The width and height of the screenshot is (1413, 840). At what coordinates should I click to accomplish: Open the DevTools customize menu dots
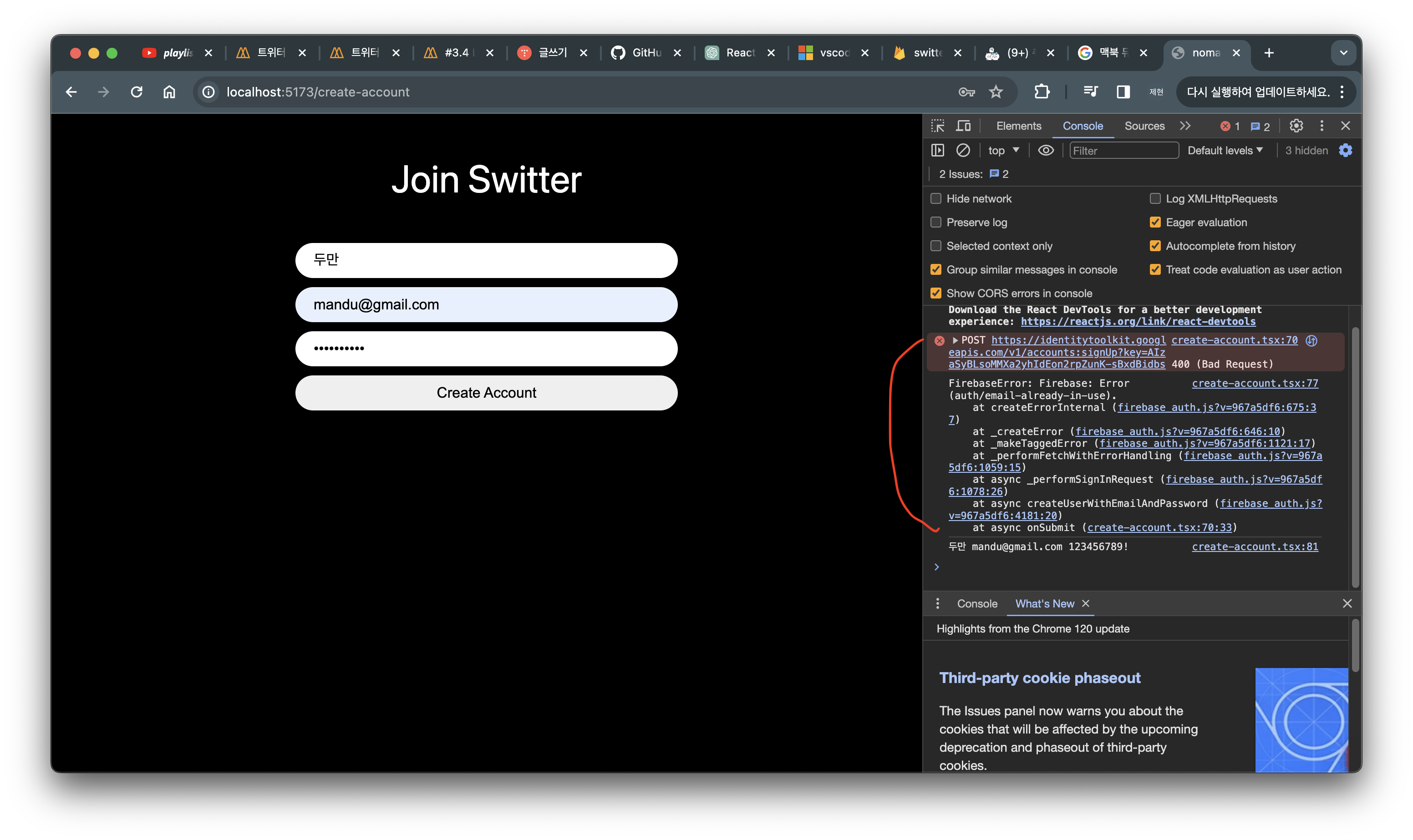coord(1322,126)
